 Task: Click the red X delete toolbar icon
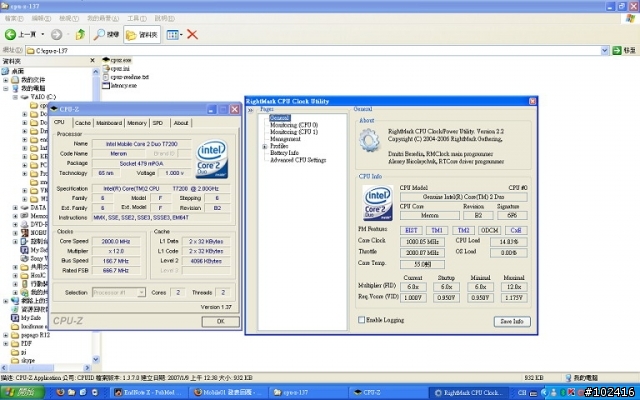pos(192,34)
